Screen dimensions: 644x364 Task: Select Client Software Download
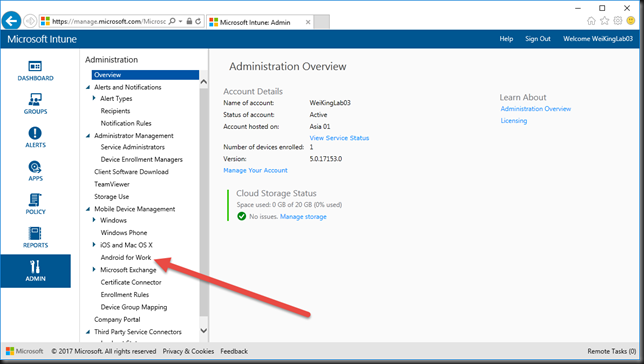(x=131, y=172)
